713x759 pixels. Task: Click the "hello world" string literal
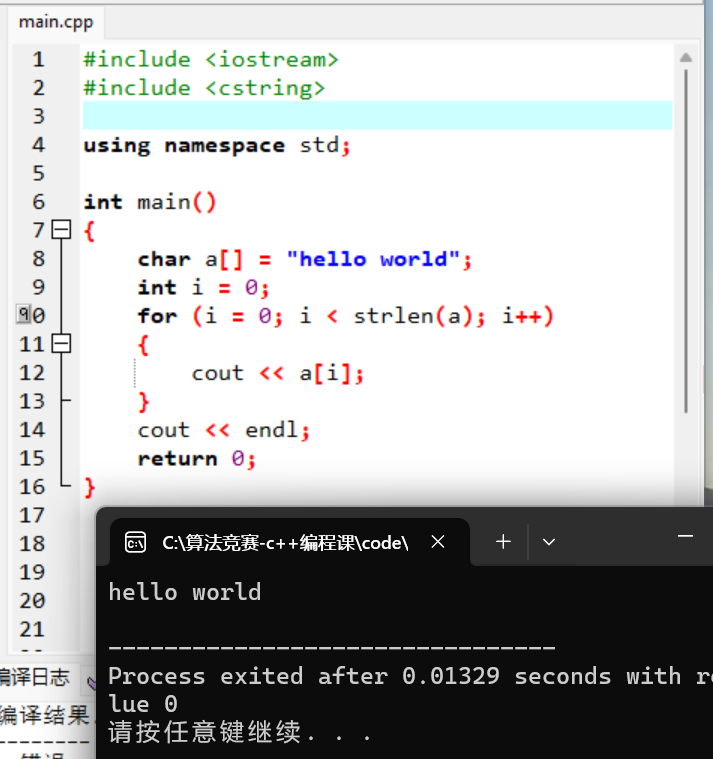coord(373,259)
